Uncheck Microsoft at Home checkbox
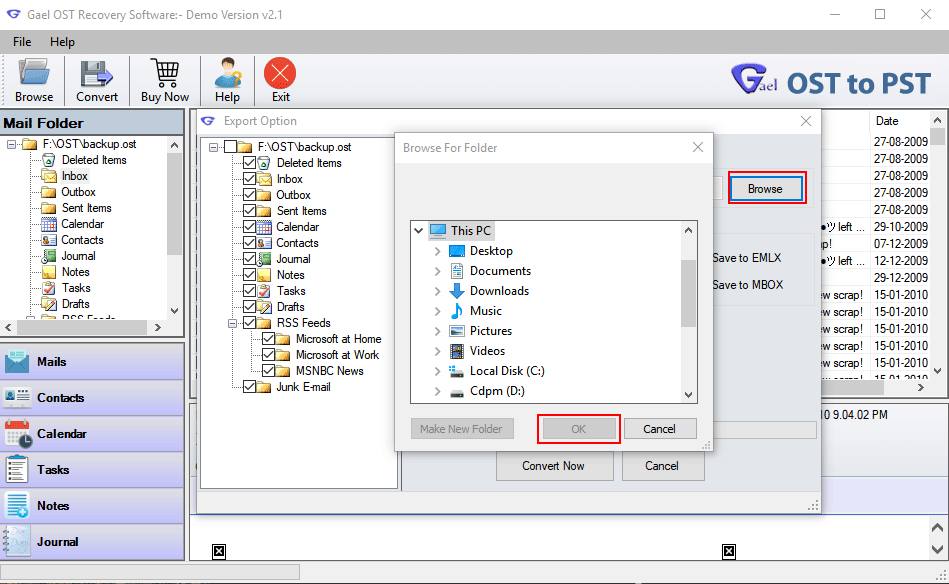The width and height of the screenshot is (949, 584). pos(269,339)
